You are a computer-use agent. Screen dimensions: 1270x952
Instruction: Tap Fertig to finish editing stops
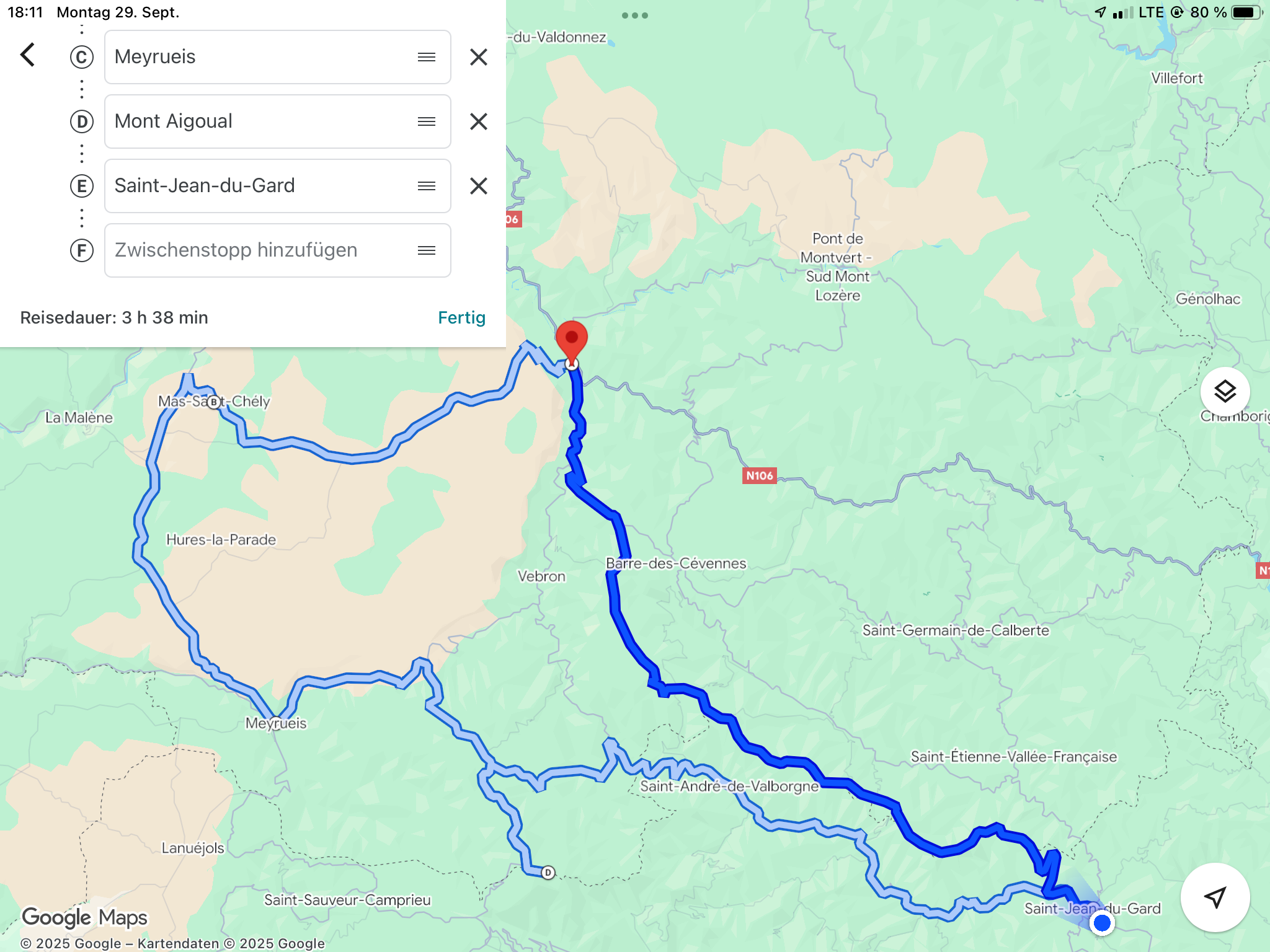tap(461, 317)
